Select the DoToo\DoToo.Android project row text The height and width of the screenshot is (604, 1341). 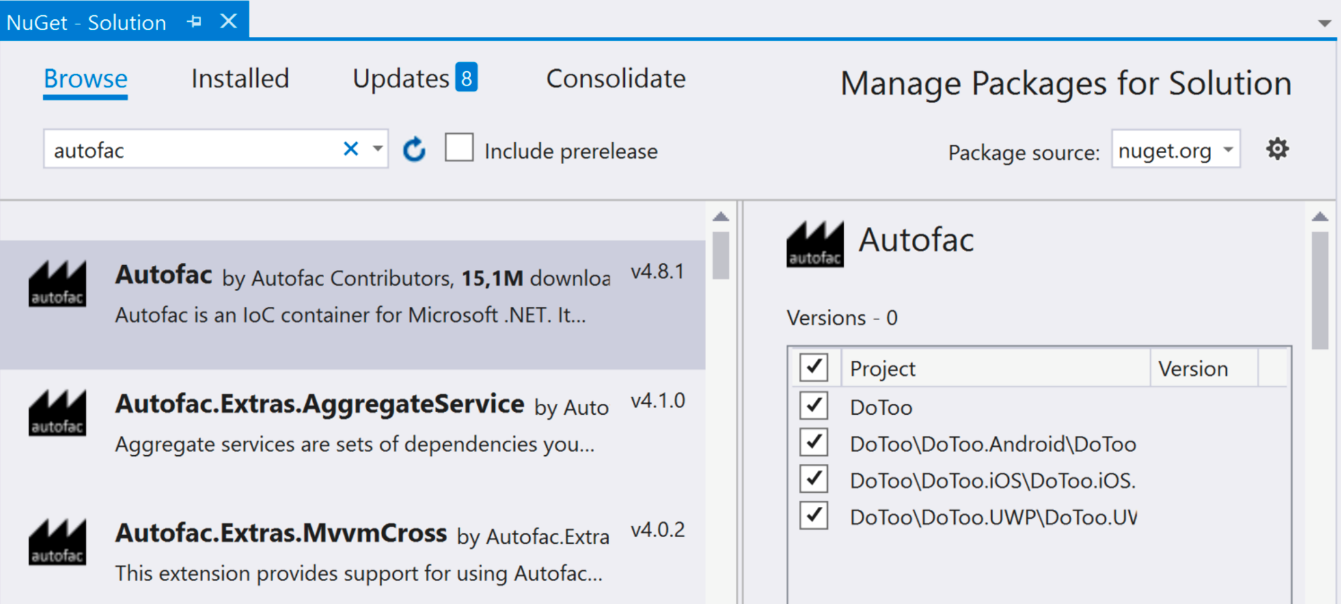(993, 444)
